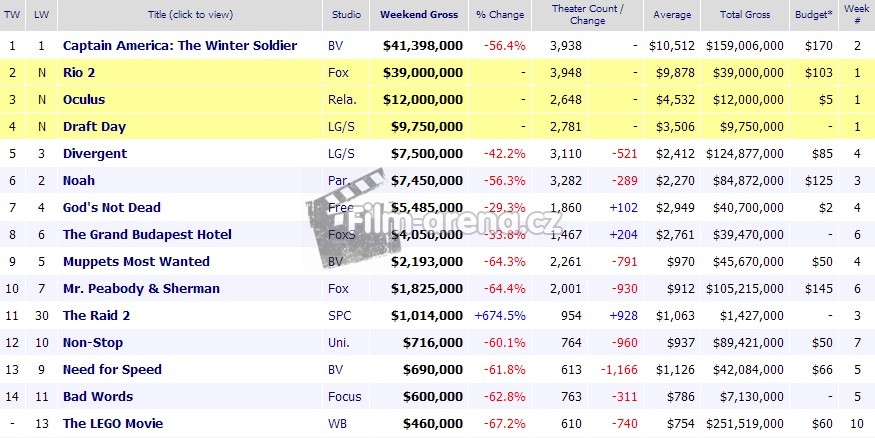Open the Draft Day movie page

pos(92,127)
